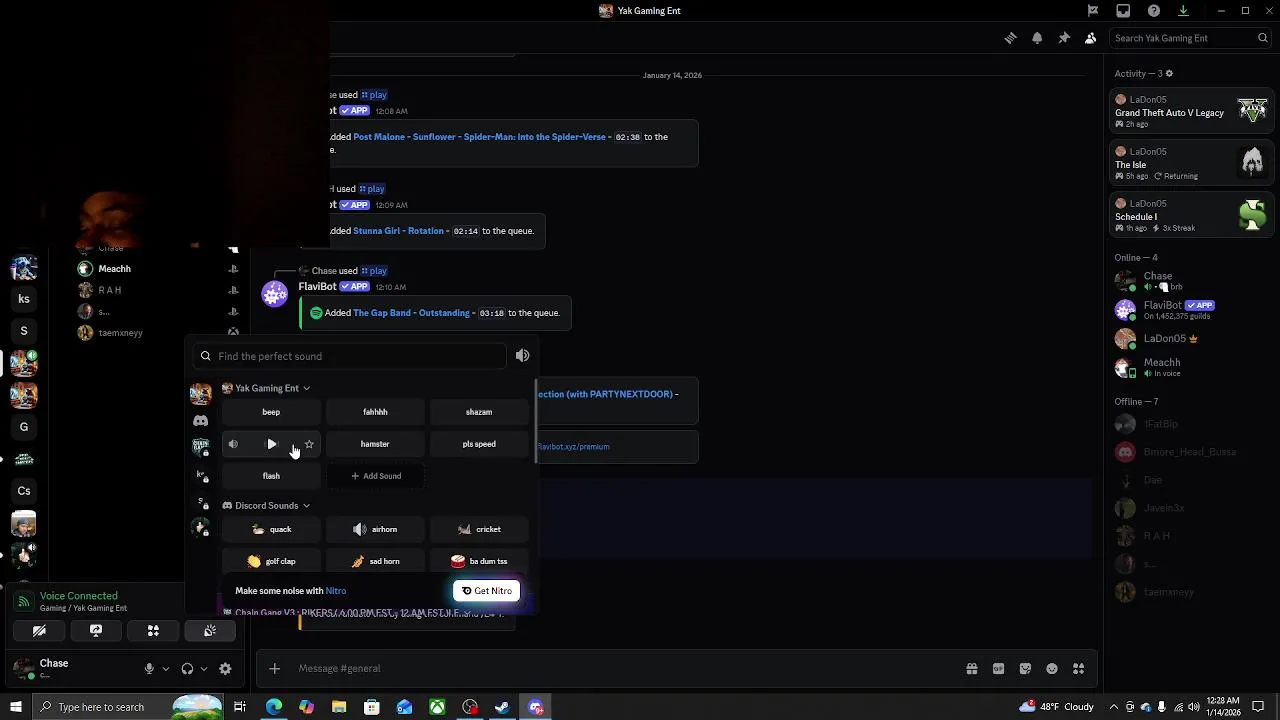
Task: Open the Inbox icon
Action: (x=1123, y=11)
